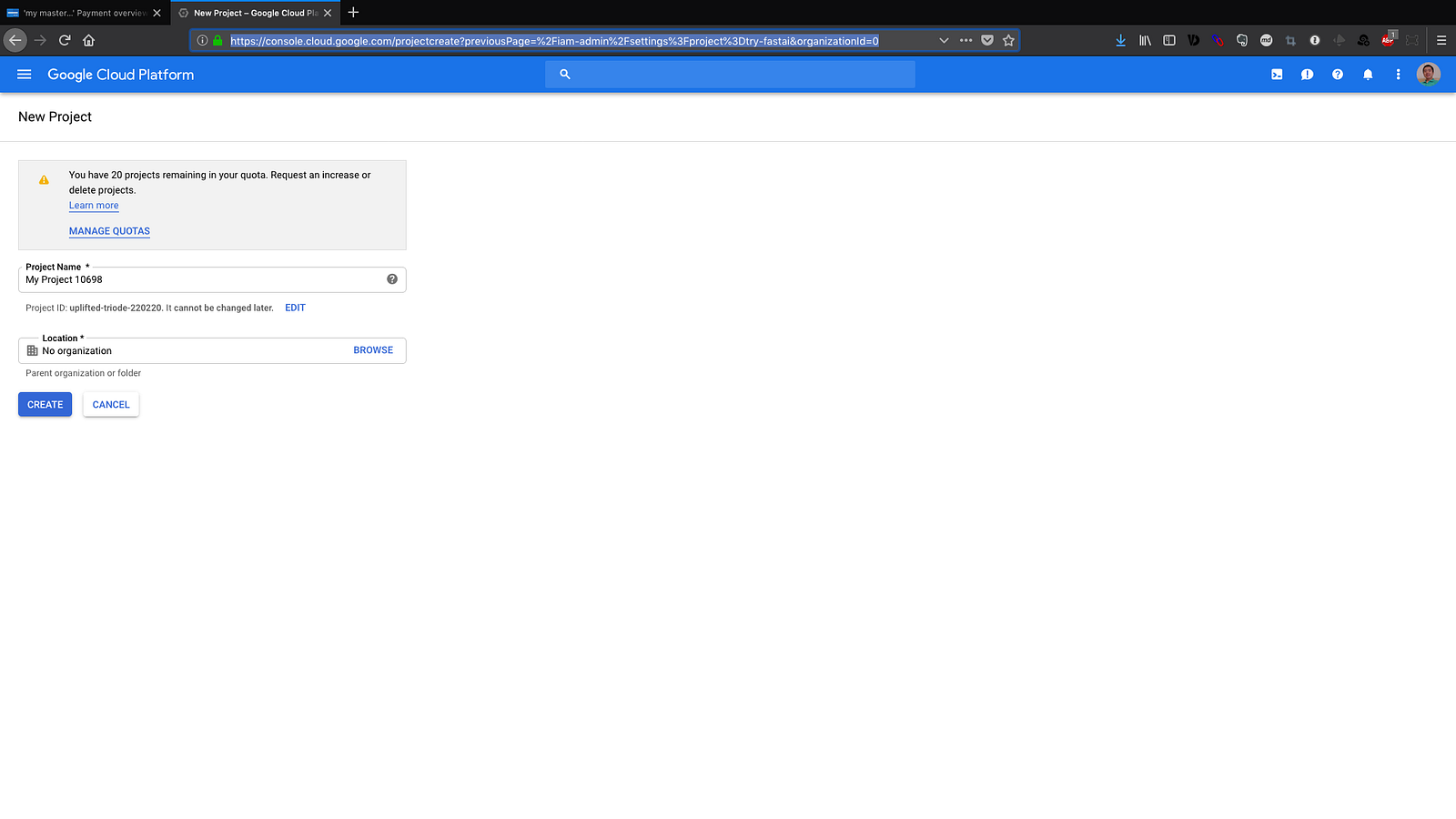The width and height of the screenshot is (1456, 819).
Task: Click the organization building icon in Location
Action: pos(33,350)
